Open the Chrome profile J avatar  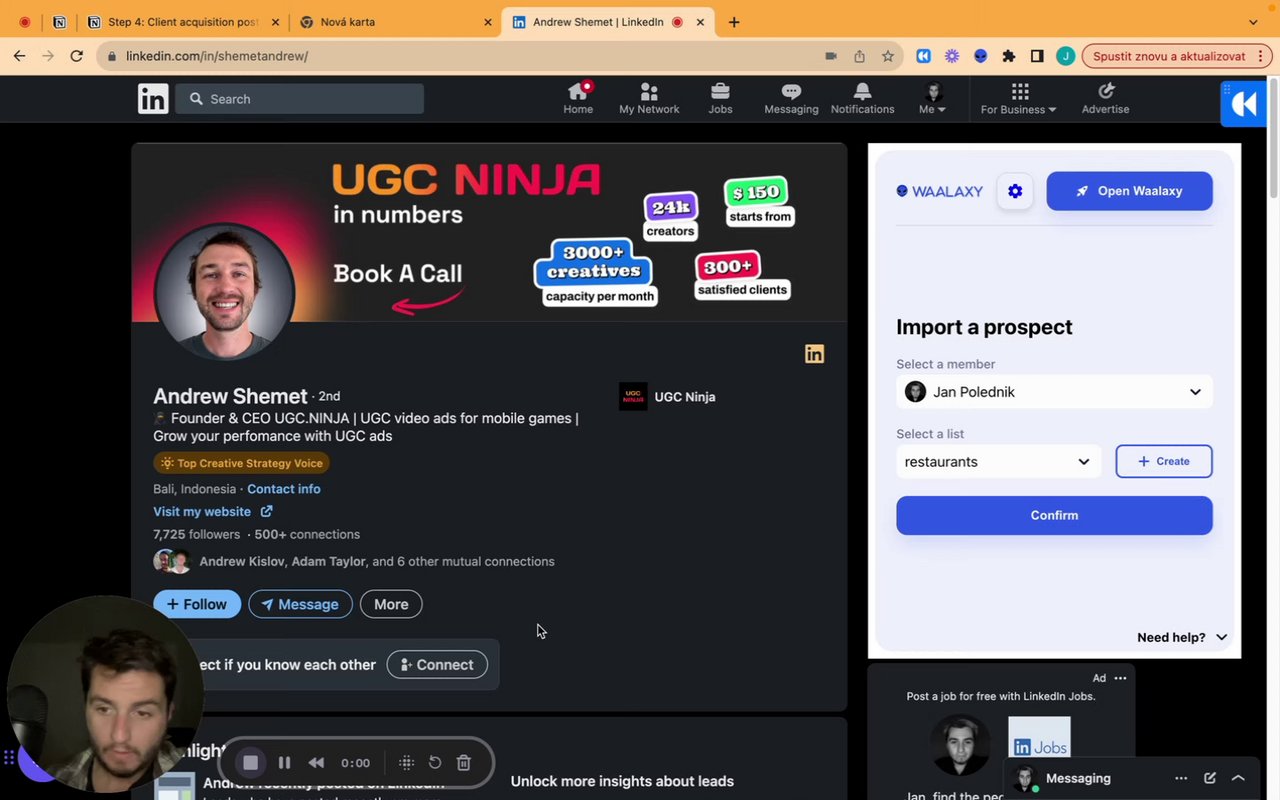click(1065, 56)
